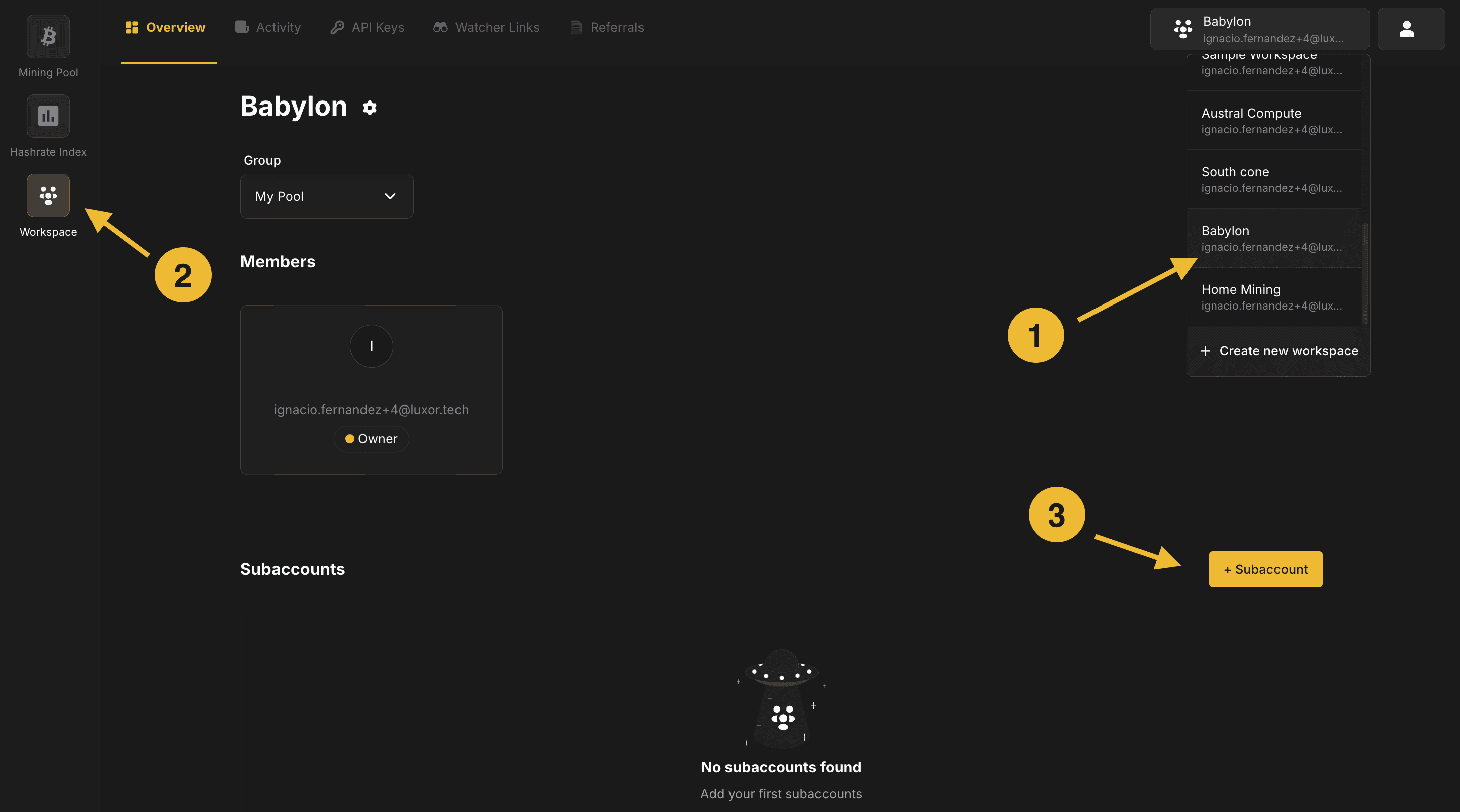The width and height of the screenshot is (1460, 812).
Task: Click the Owner role badge
Action: pyautogui.click(x=371, y=439)
